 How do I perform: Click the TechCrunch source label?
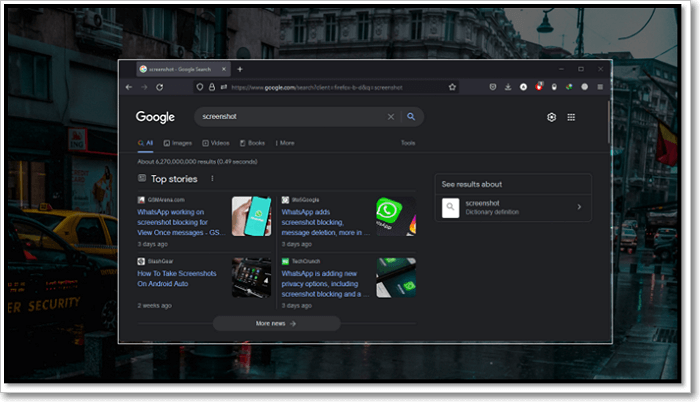click(x=306, y=261)
